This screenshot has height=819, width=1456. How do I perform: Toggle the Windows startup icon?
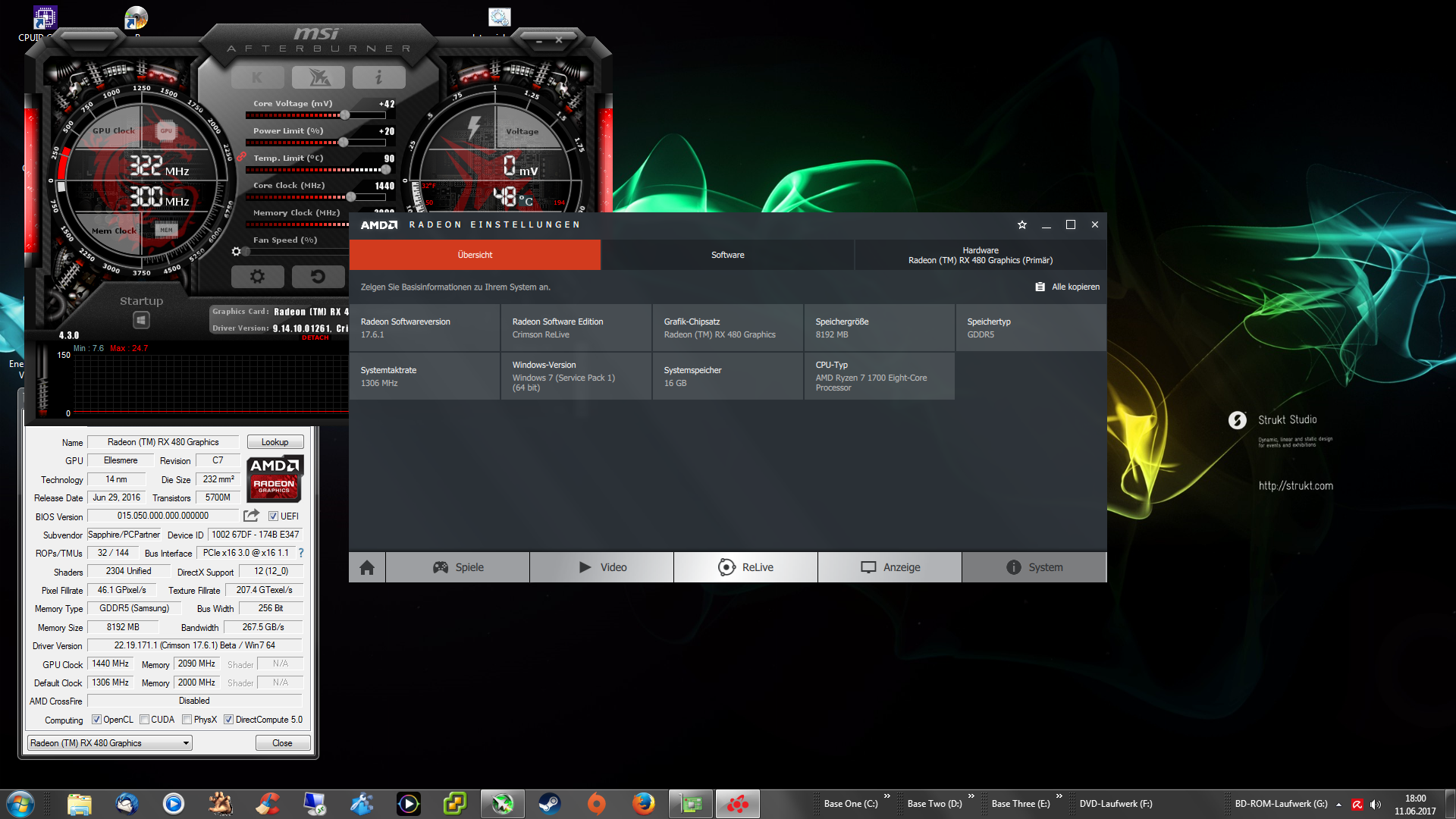(141, 320)
